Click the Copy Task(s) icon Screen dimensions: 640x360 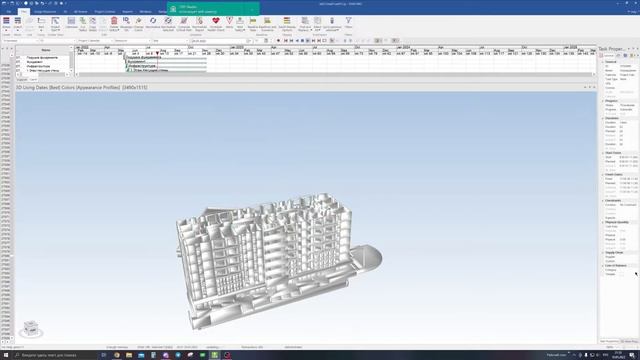click(93, 24)
